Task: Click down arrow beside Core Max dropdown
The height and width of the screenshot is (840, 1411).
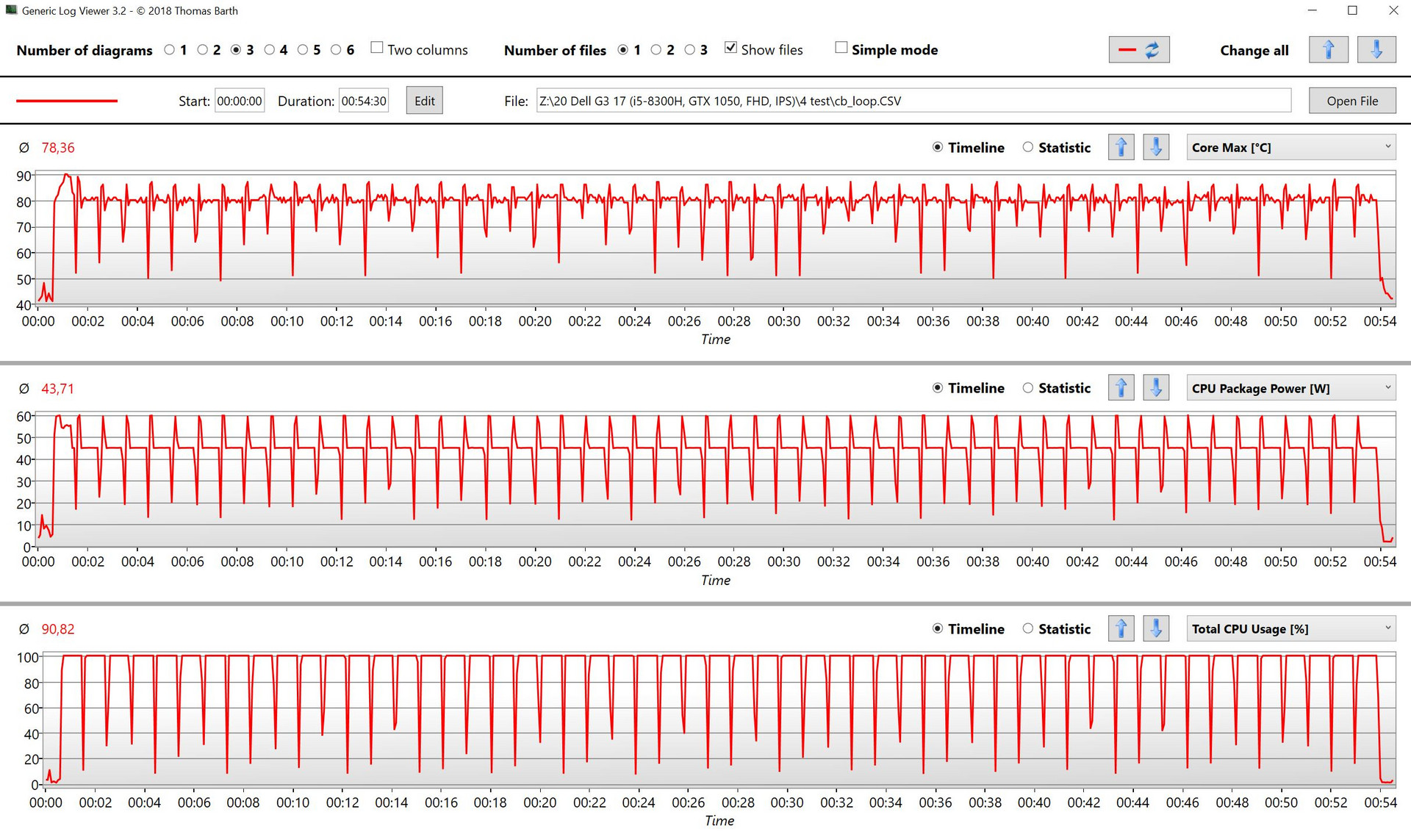Action: [x=1155, y=148]
